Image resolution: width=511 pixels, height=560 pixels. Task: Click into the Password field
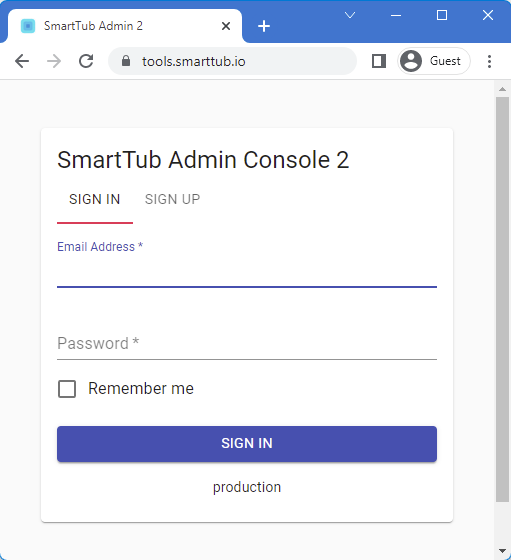[247, 344]
